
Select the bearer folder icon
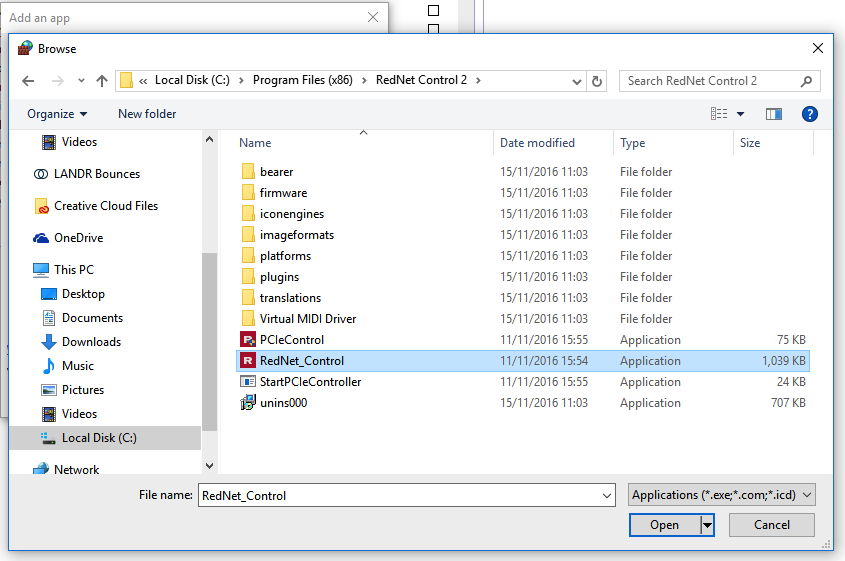click(x=248, y=172)
